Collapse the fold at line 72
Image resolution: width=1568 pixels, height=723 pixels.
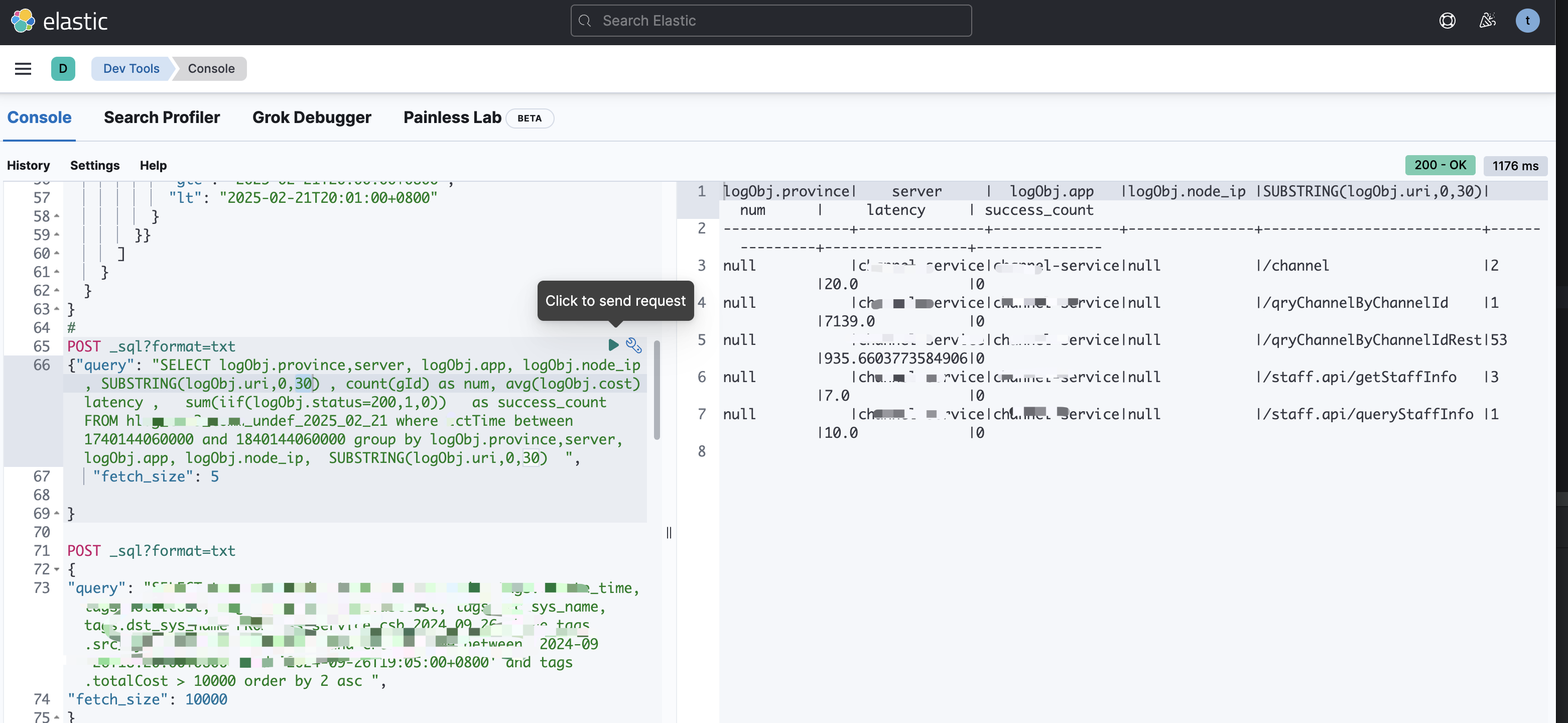[x=57, y=569]
